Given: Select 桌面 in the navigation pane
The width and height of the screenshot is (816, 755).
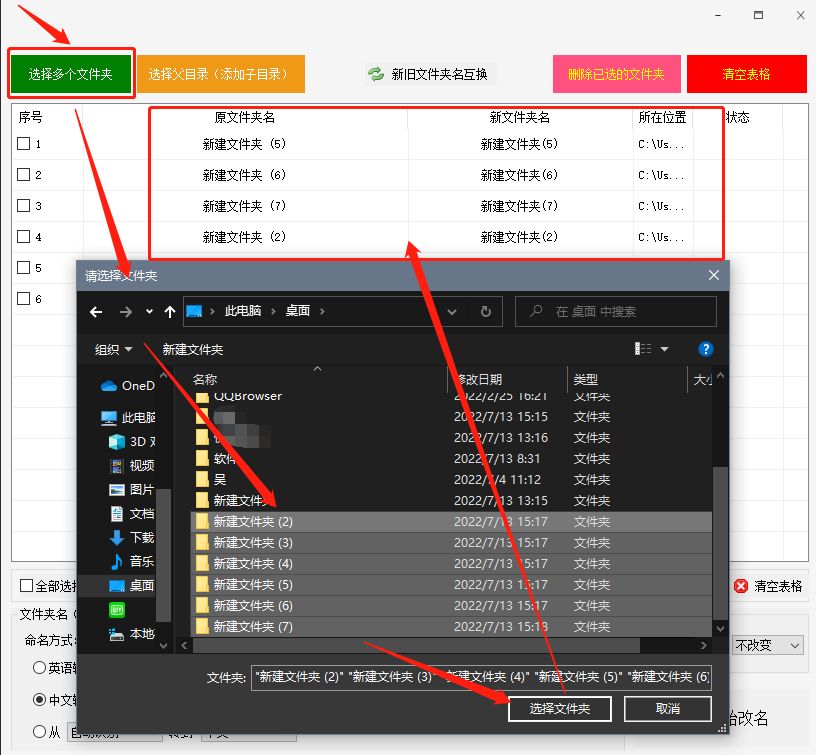Looking at the screenshot, I should pyautogui.click(x=132, y=586).
